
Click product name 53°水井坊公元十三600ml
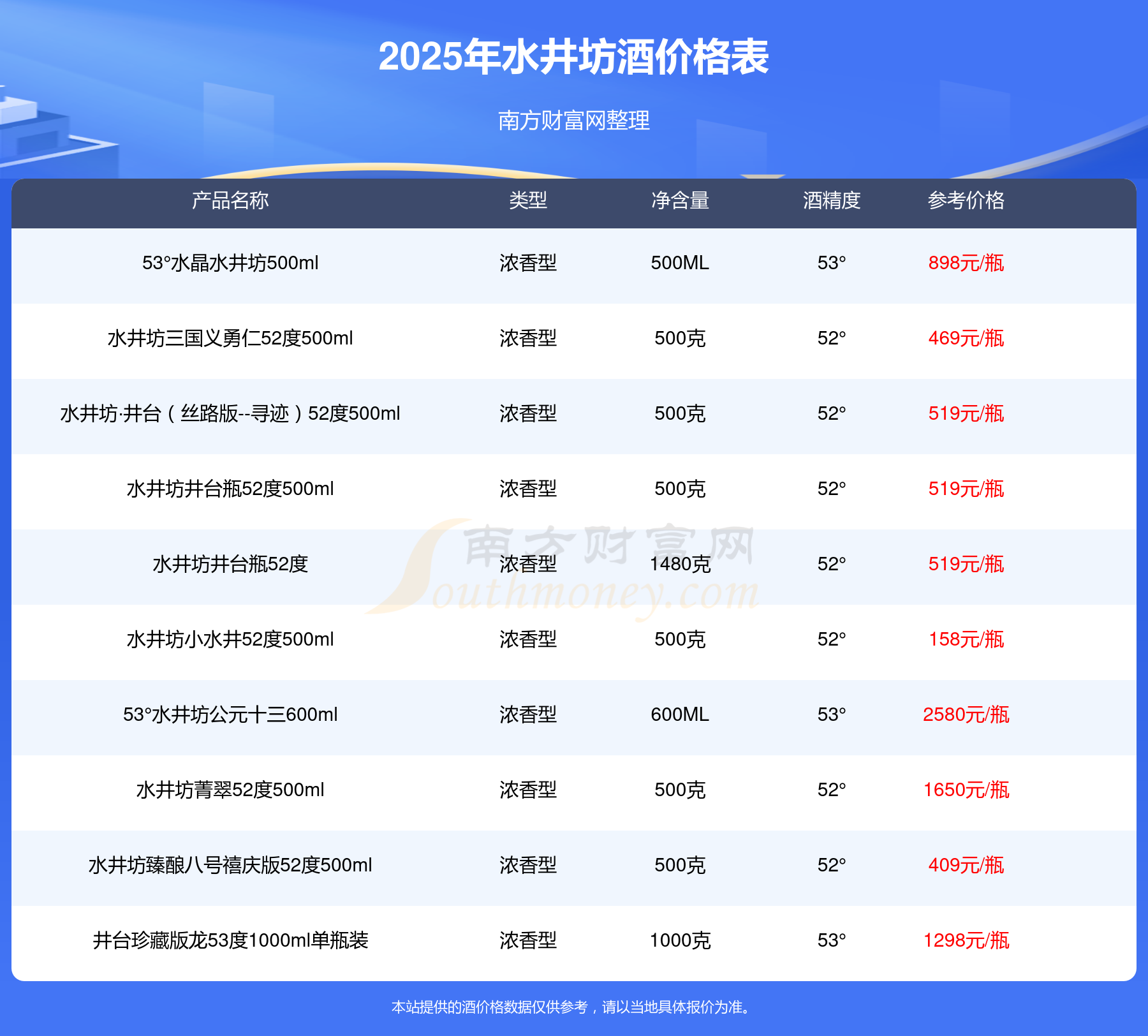pos(230,714)
